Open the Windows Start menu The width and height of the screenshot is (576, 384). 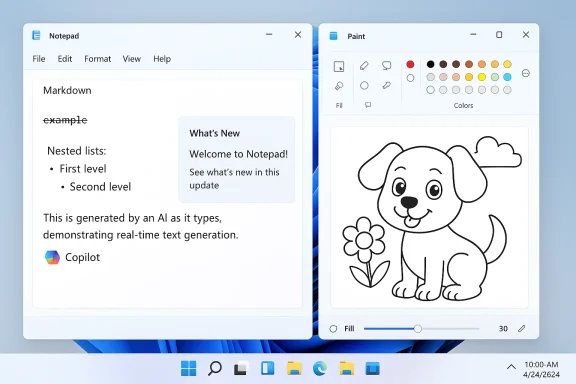click(x=188, y=368)
